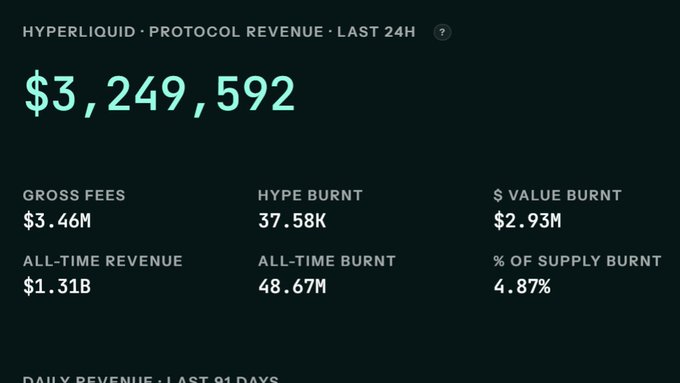Image resolution: width=680 pixels, height=383 pixels.
Task: Click the 'DAILY REVENUE · LAST 91 DAYS' heading
Action: pyautogui.click(x=150, y=379)
